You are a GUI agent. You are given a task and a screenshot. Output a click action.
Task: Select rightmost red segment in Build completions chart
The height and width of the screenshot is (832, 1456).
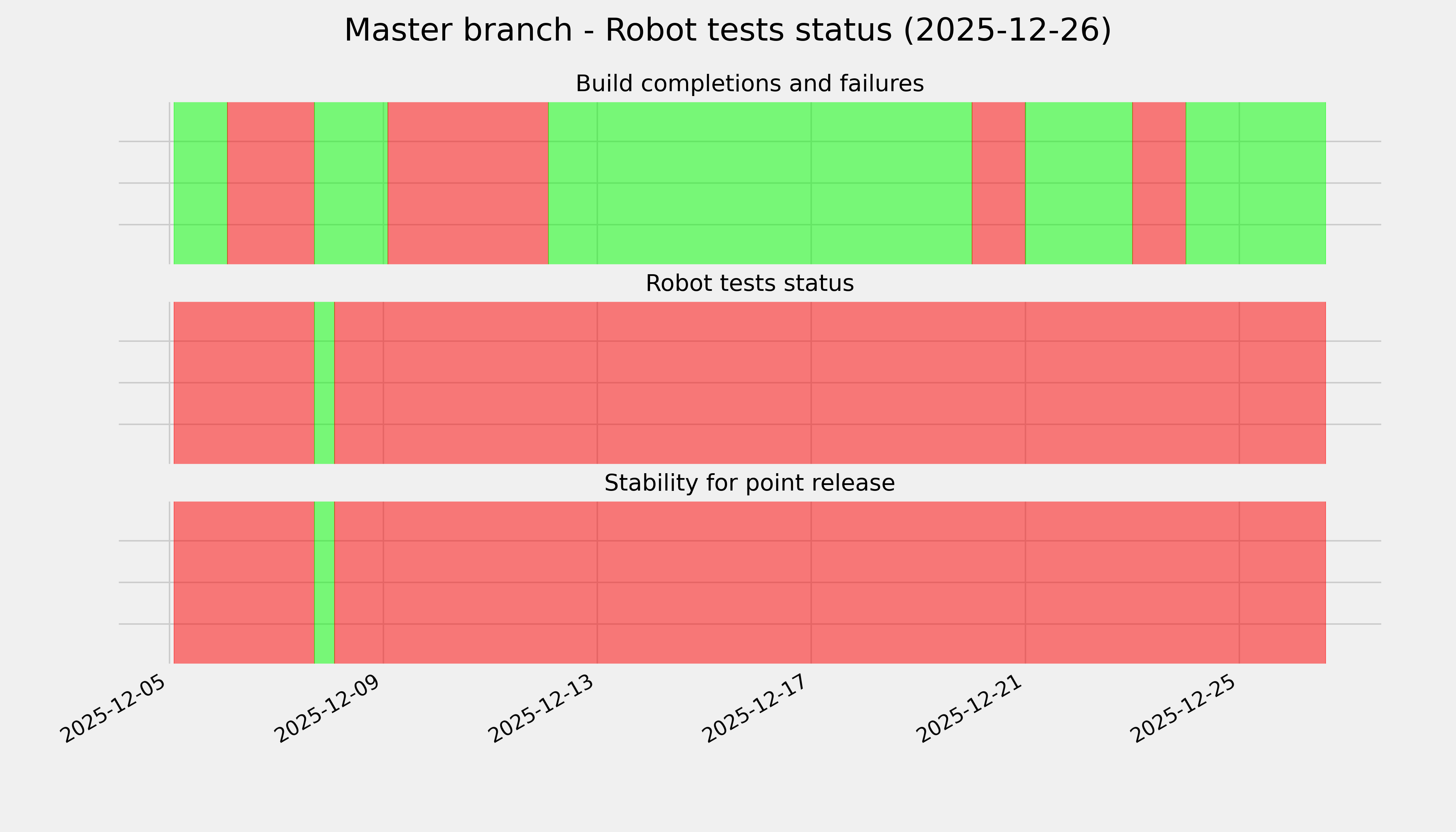tap(1159, 183)
